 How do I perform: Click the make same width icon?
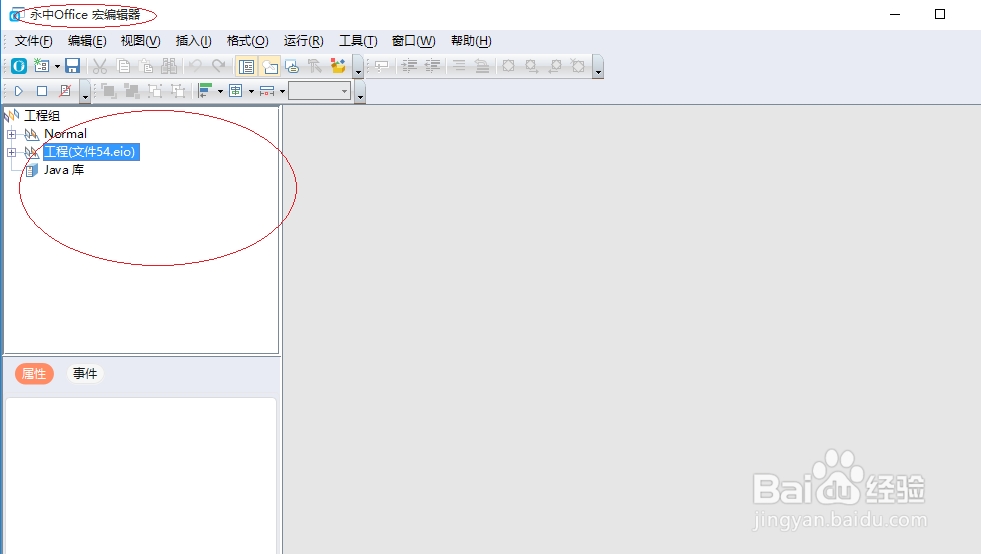[267, 91]
